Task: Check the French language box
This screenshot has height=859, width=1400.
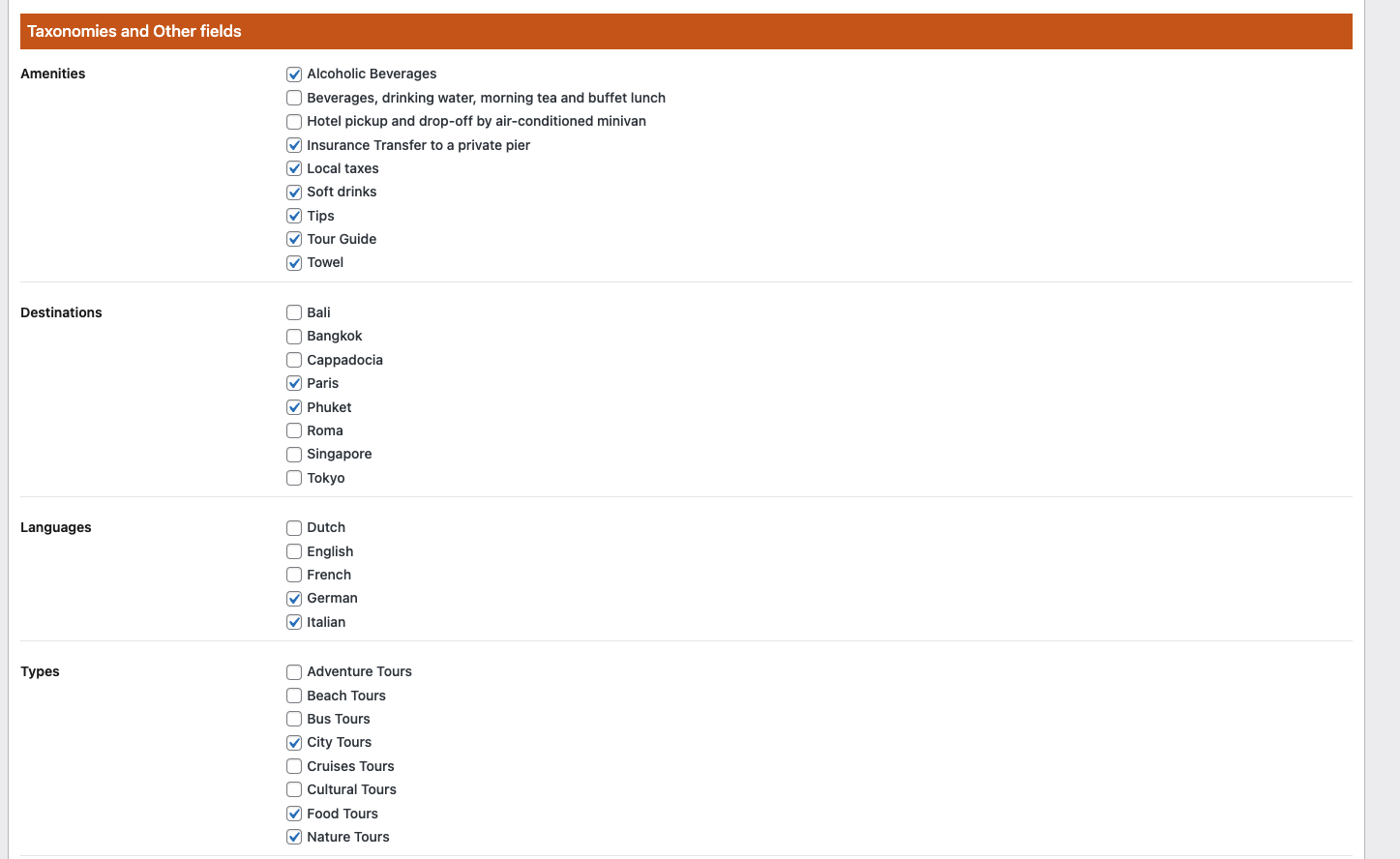Action: [x=294, y=575]
